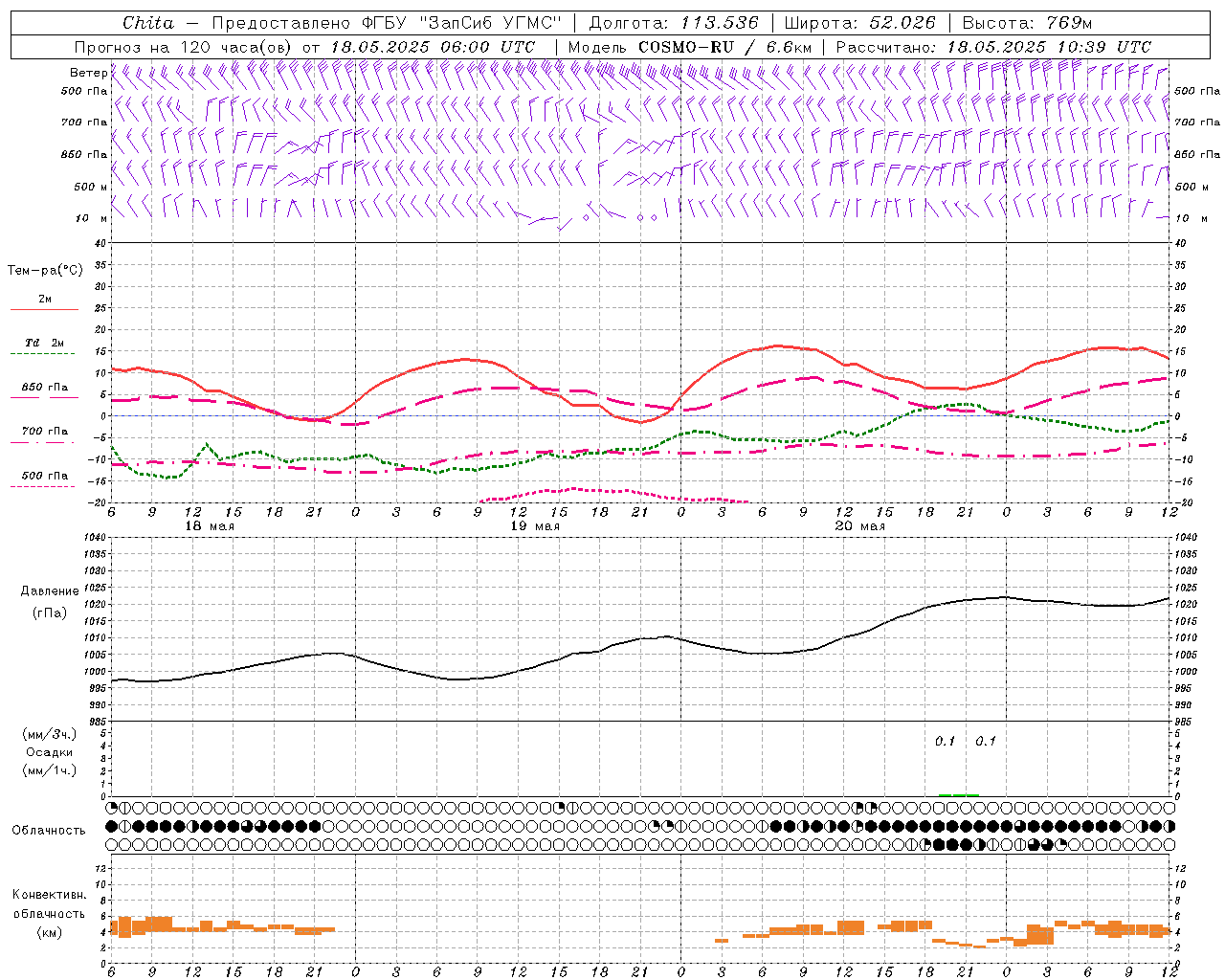This screenshot has width=1225, height=980.
Task: Click the "Тем-ра(°C)" temperature label
Action: pyautogui.click(x=45, y=271)
